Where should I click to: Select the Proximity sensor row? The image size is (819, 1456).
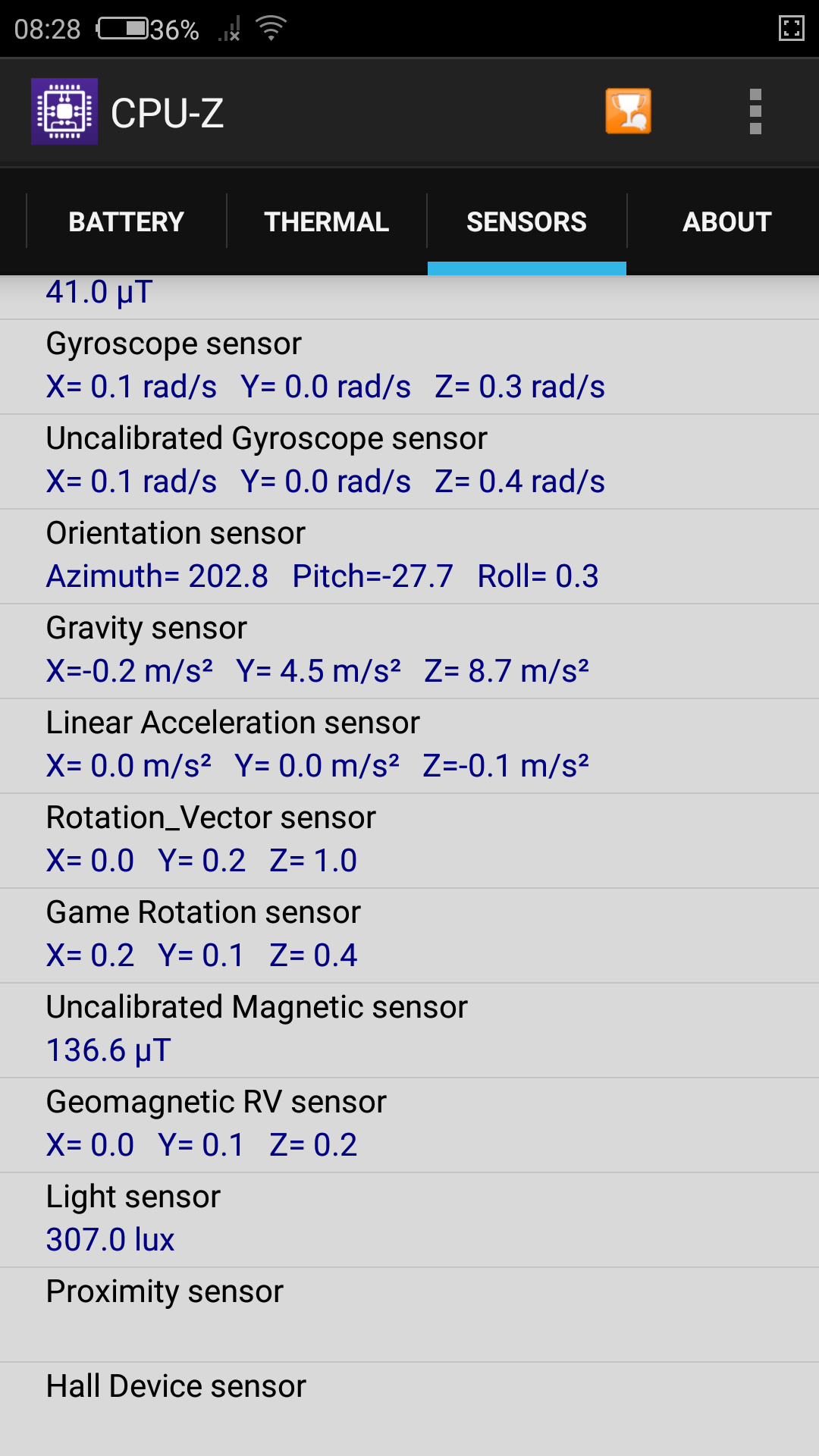tap(409, 1314)
